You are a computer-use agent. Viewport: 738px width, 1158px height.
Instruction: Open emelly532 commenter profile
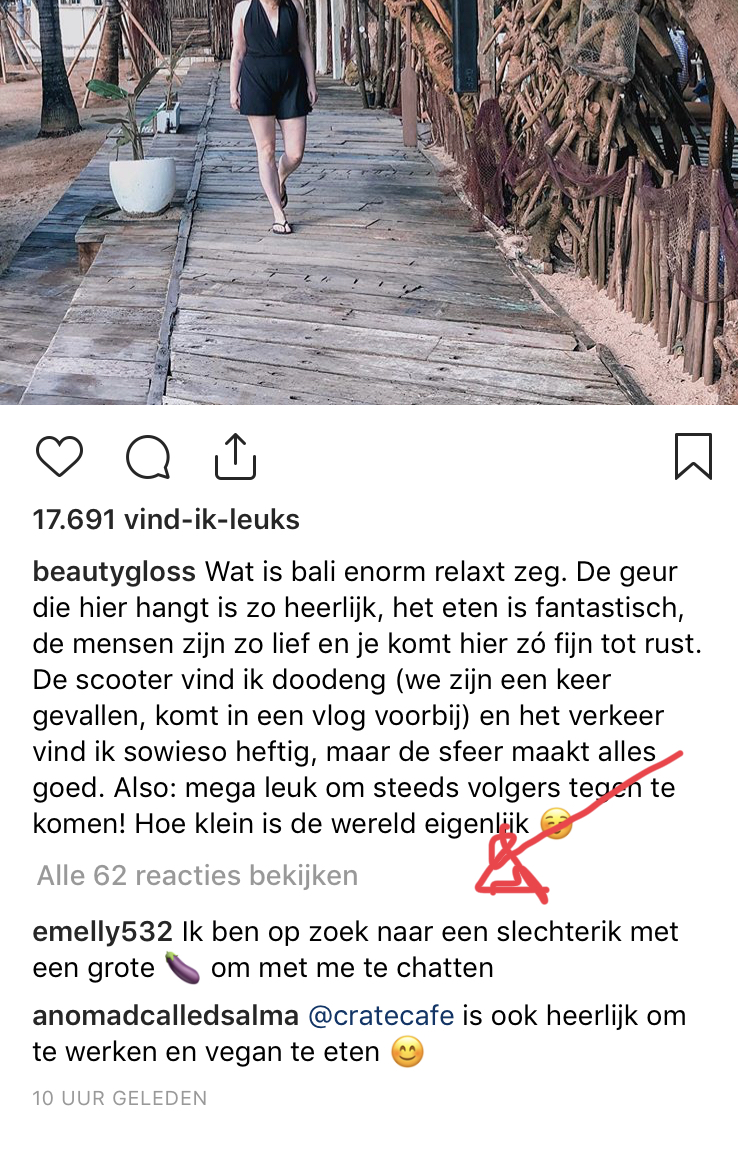click(102, 931)
